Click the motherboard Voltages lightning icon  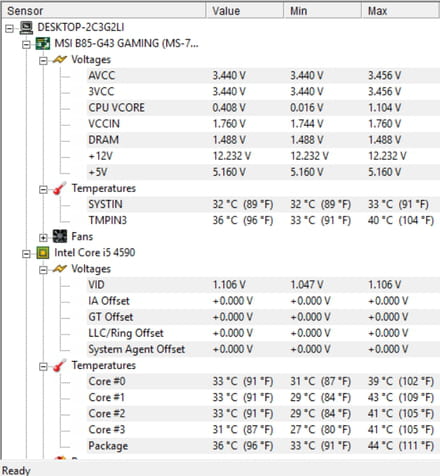click(x=60, y=60)
